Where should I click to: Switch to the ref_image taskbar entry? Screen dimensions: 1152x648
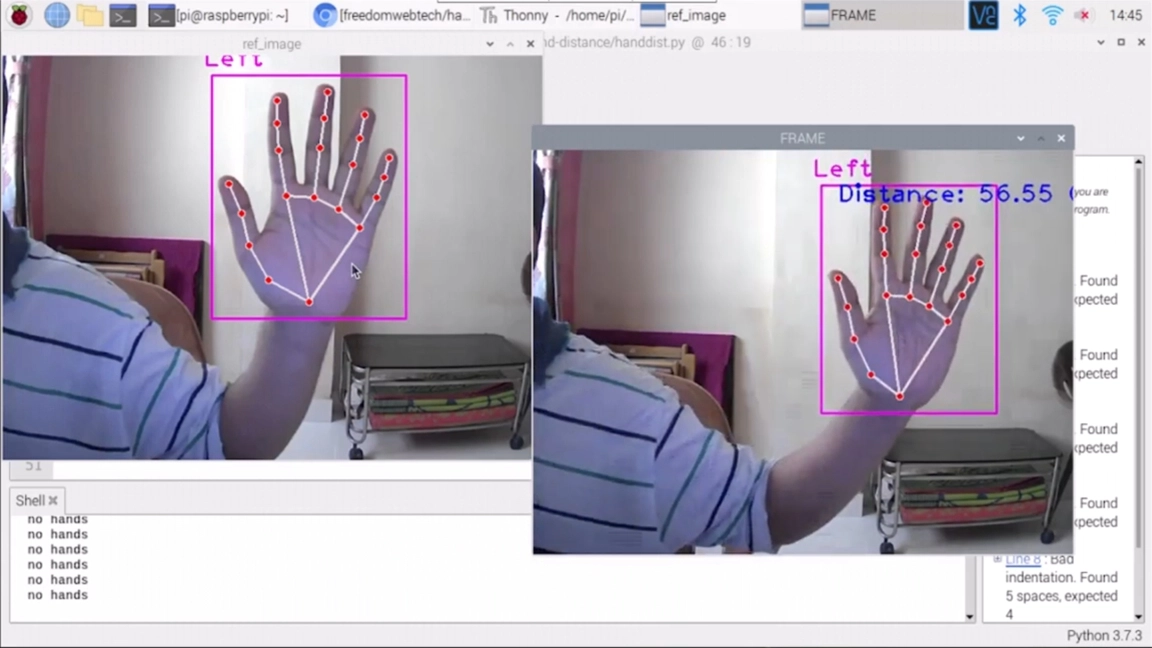pos(683,15)
